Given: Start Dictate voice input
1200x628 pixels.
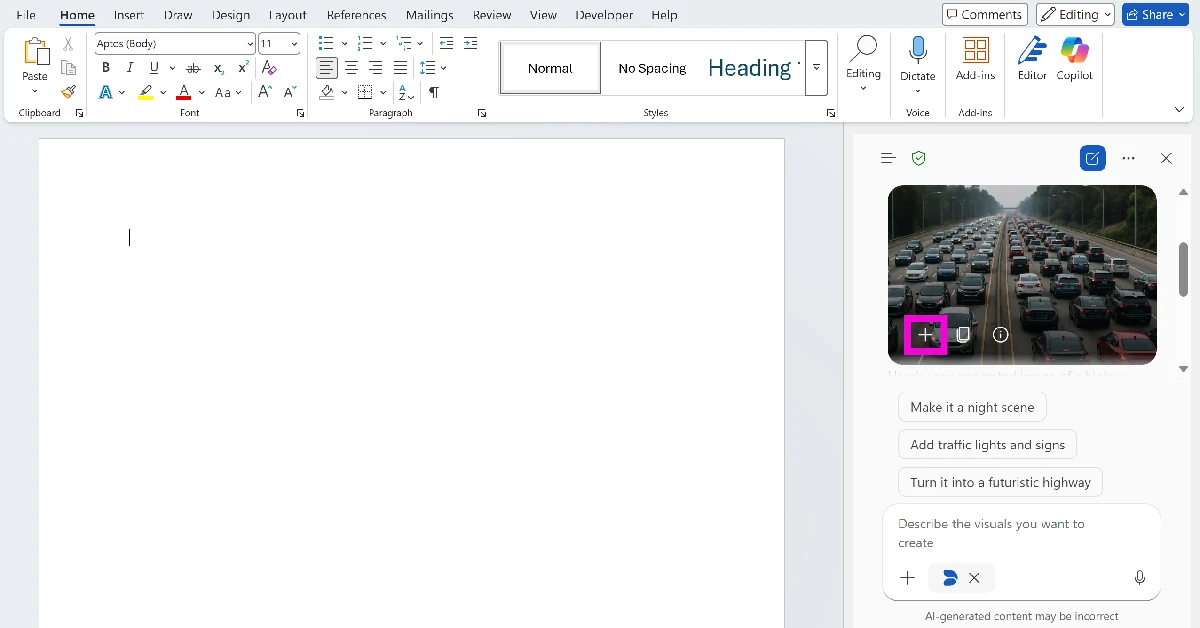Looking at the screenshot, I should pos(917,60).
